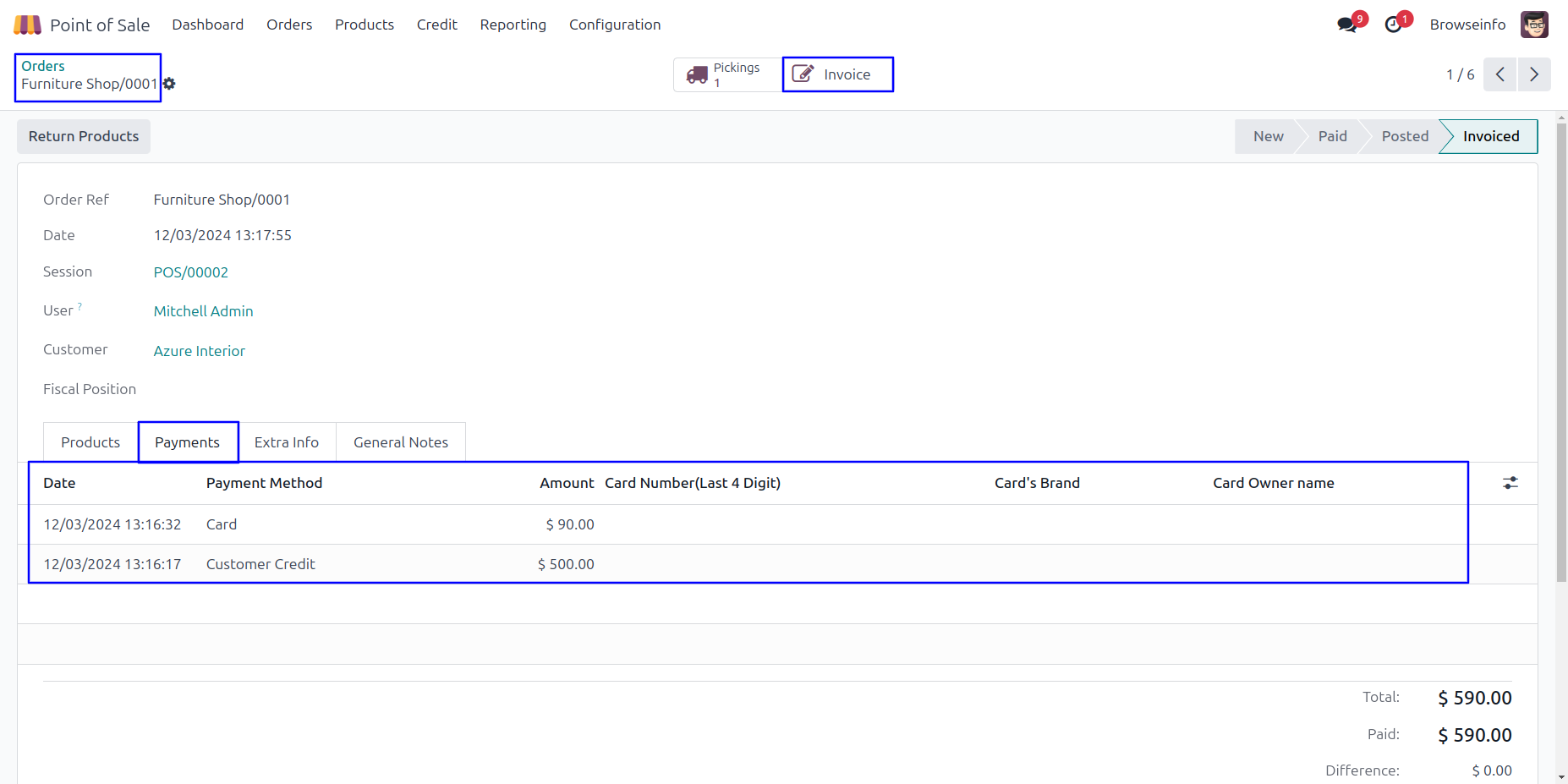Open the Credit menu
Screen dimensions: 1568x784
[x=436, y=25]
